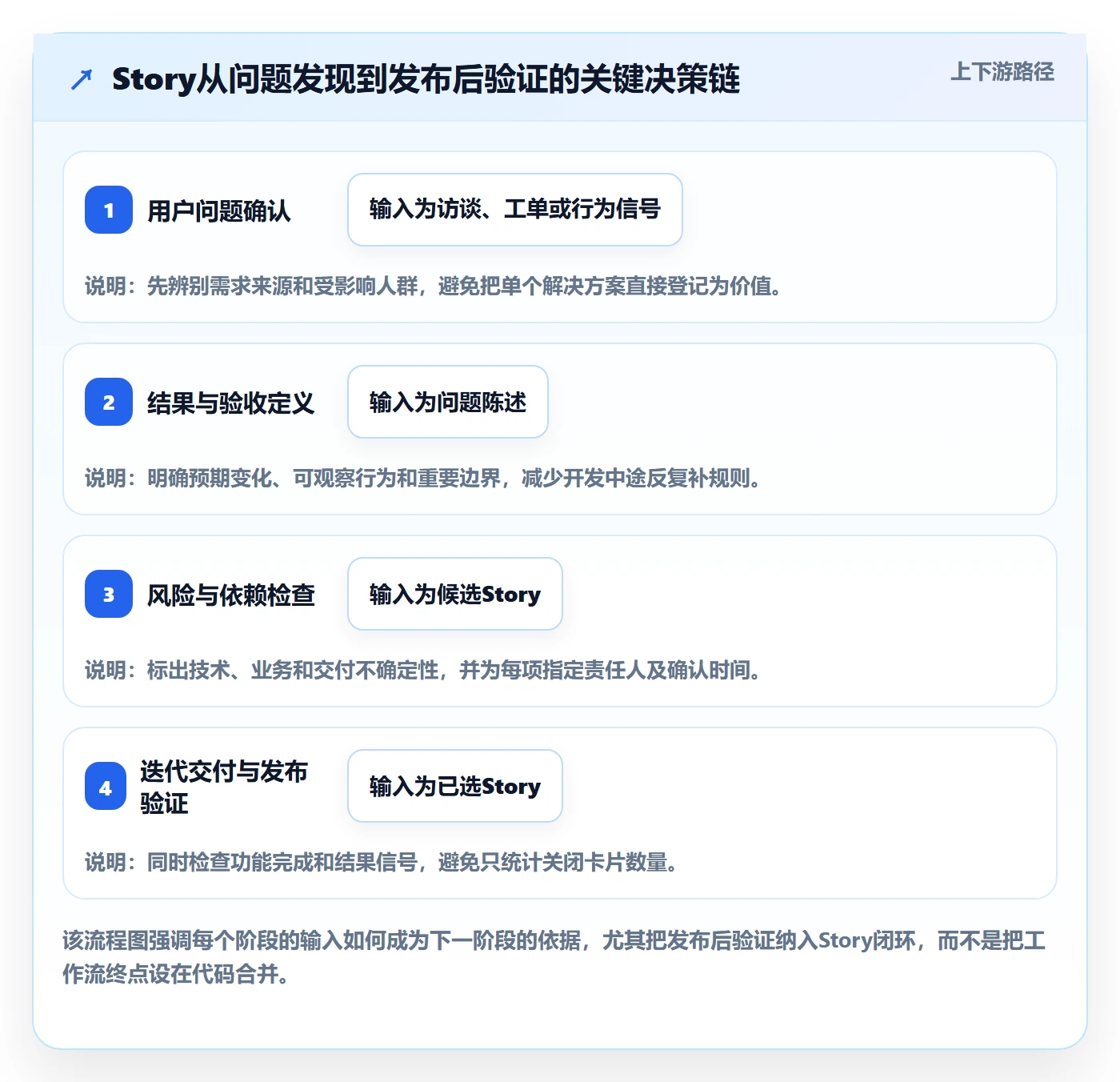The image size is (1120, 1082).
Task: Click the 用户问题确认 step heading
Action: (219, 210)
